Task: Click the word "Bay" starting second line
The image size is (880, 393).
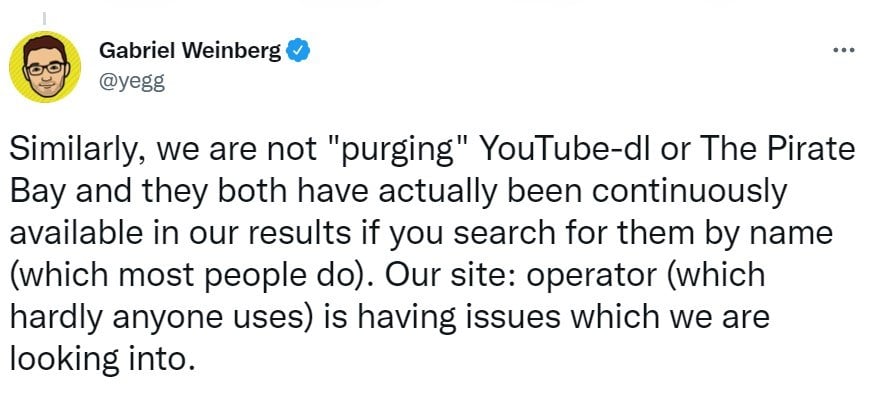Action: click(x=37, y=192)
